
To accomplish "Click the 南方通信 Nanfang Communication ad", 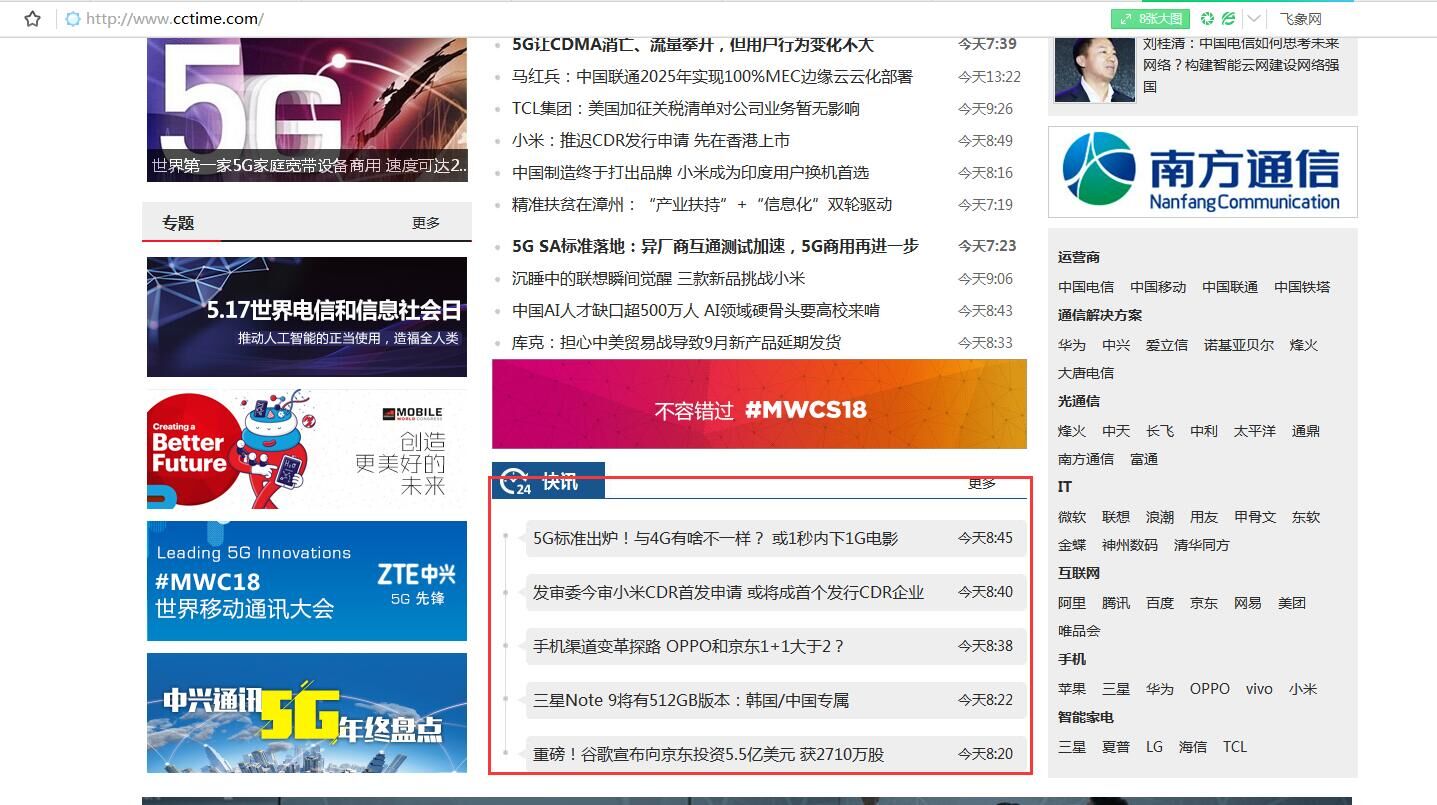I will tap(1203, 172).
